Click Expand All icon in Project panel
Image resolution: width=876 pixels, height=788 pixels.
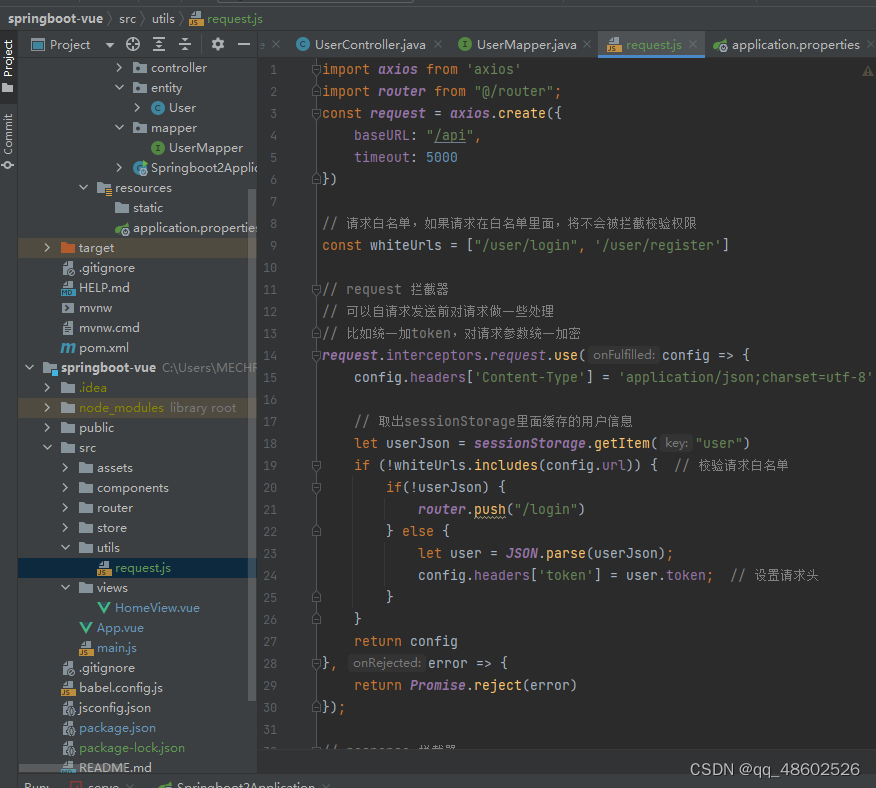coord(159,44)
